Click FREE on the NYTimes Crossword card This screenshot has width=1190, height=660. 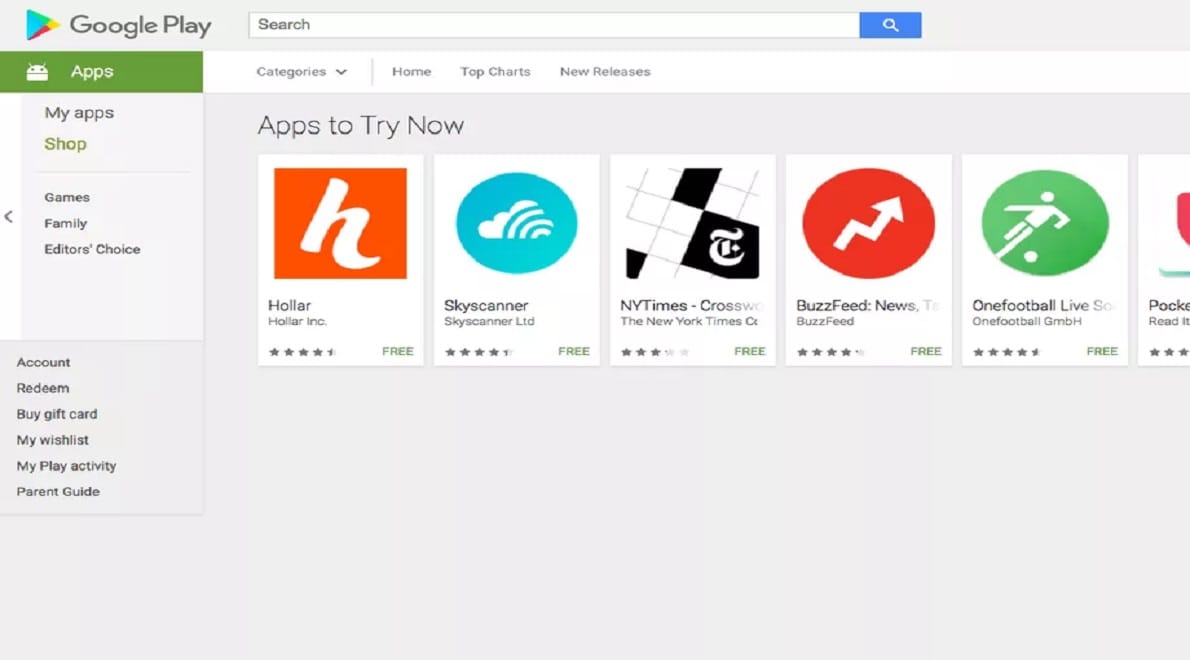point(750,351)
